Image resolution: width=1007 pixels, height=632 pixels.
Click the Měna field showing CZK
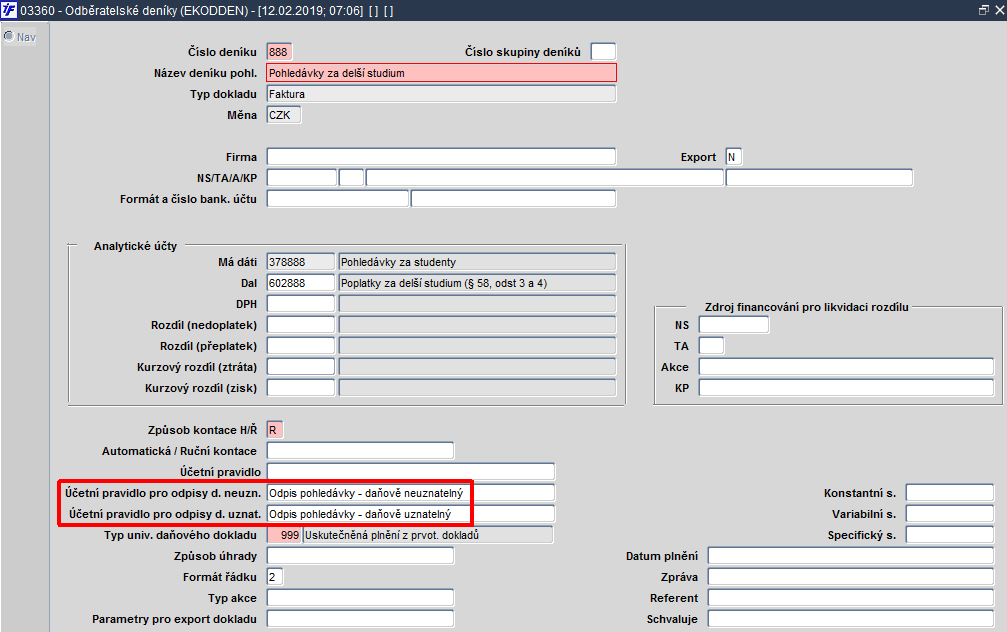tap(283, 115)
